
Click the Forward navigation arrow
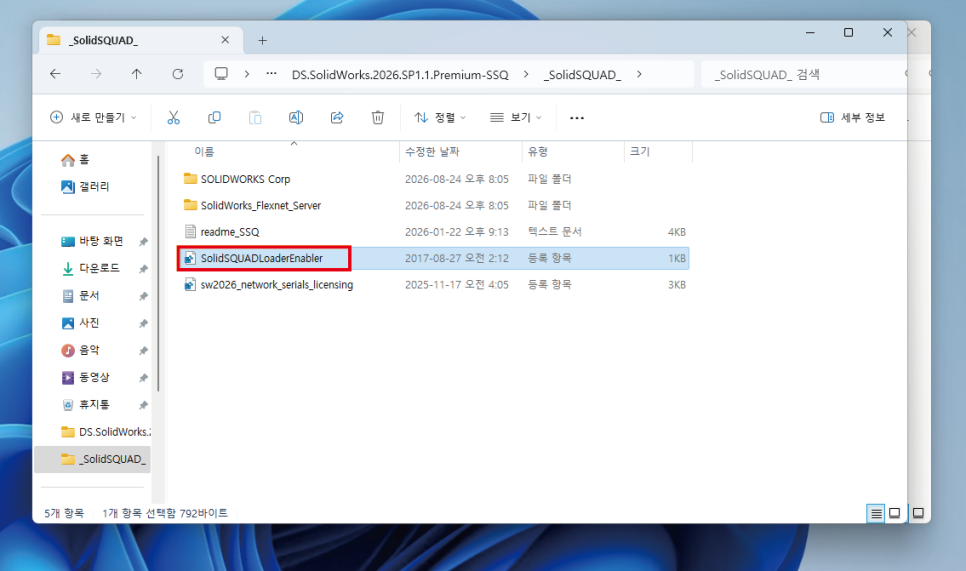click(x=96, y=74)
